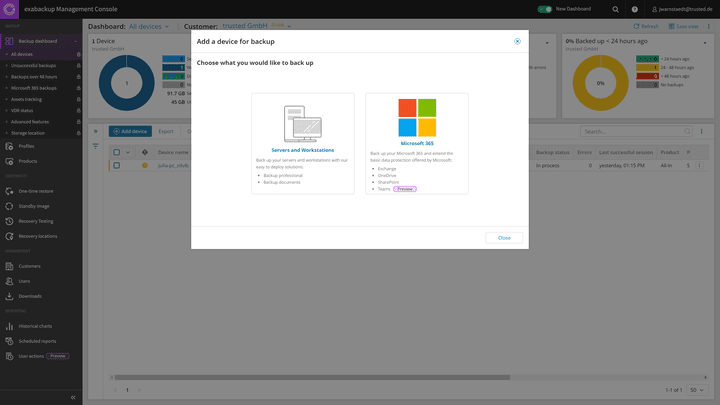720x405 pixels.
Task: Click horizontal scrollbar of device table
Action: pos(312,377)
